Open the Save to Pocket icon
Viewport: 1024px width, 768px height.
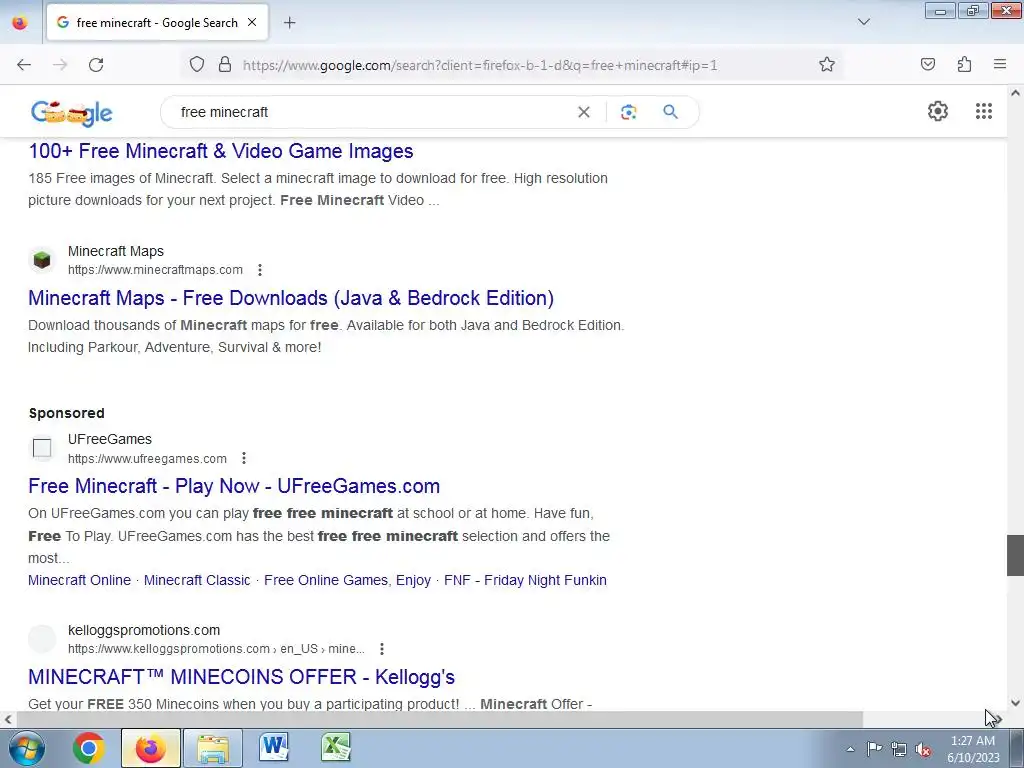point(927,64)
